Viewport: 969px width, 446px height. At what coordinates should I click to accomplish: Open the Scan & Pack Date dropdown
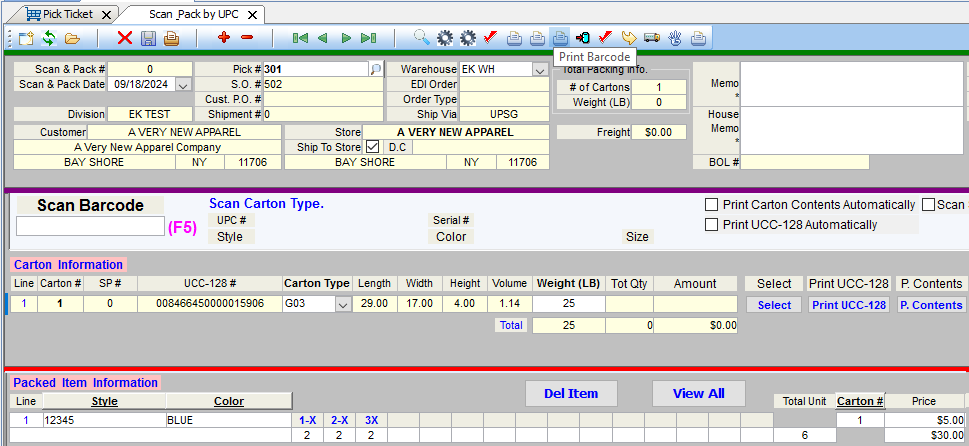pyautogui.click(x=182, y=85)
